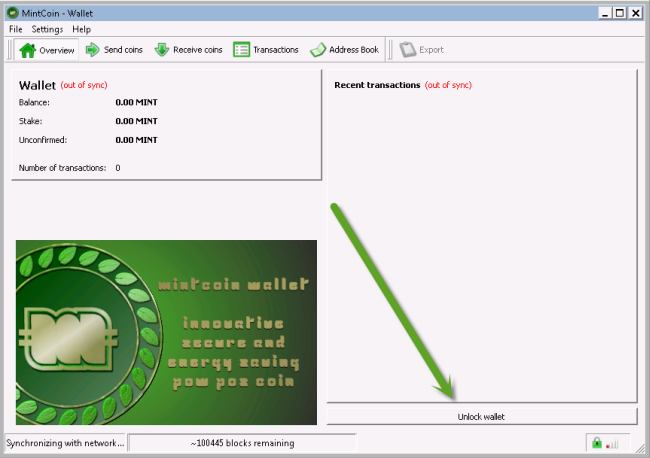Screen dimensions: 650x458
Task: Maximize the MintCoin window
Action: click(620, 13)
